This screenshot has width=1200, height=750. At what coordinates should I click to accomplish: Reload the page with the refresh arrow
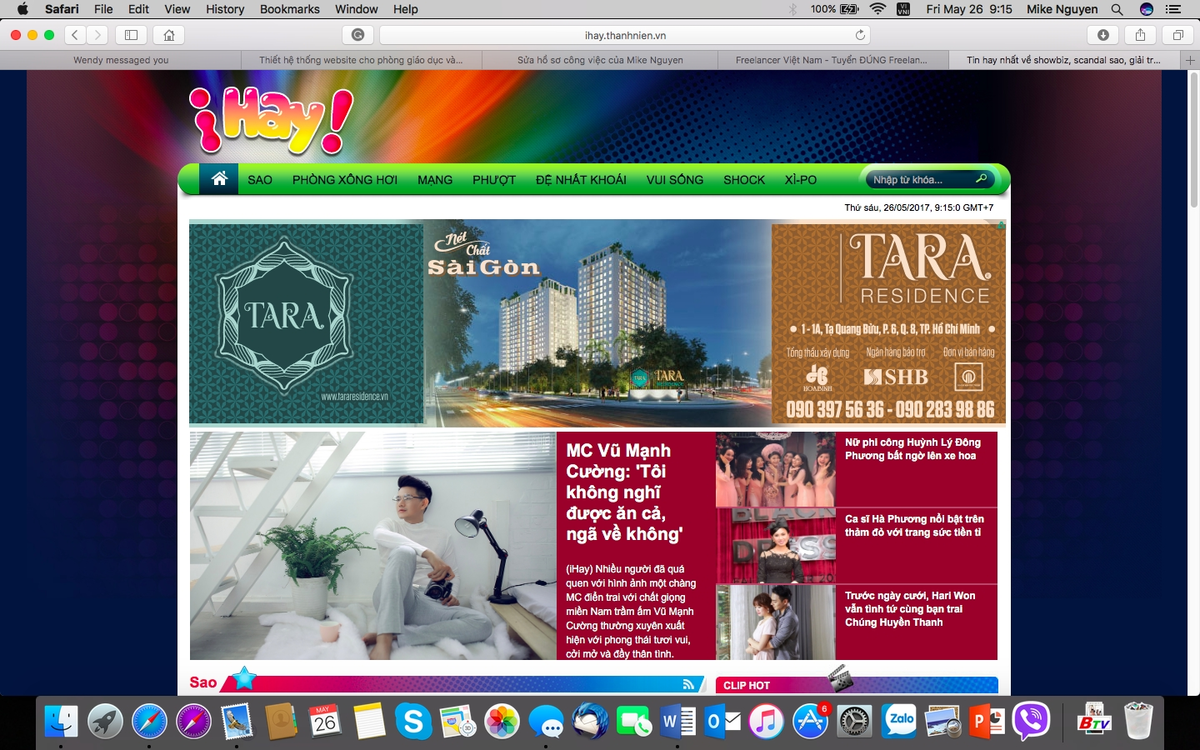860,35
